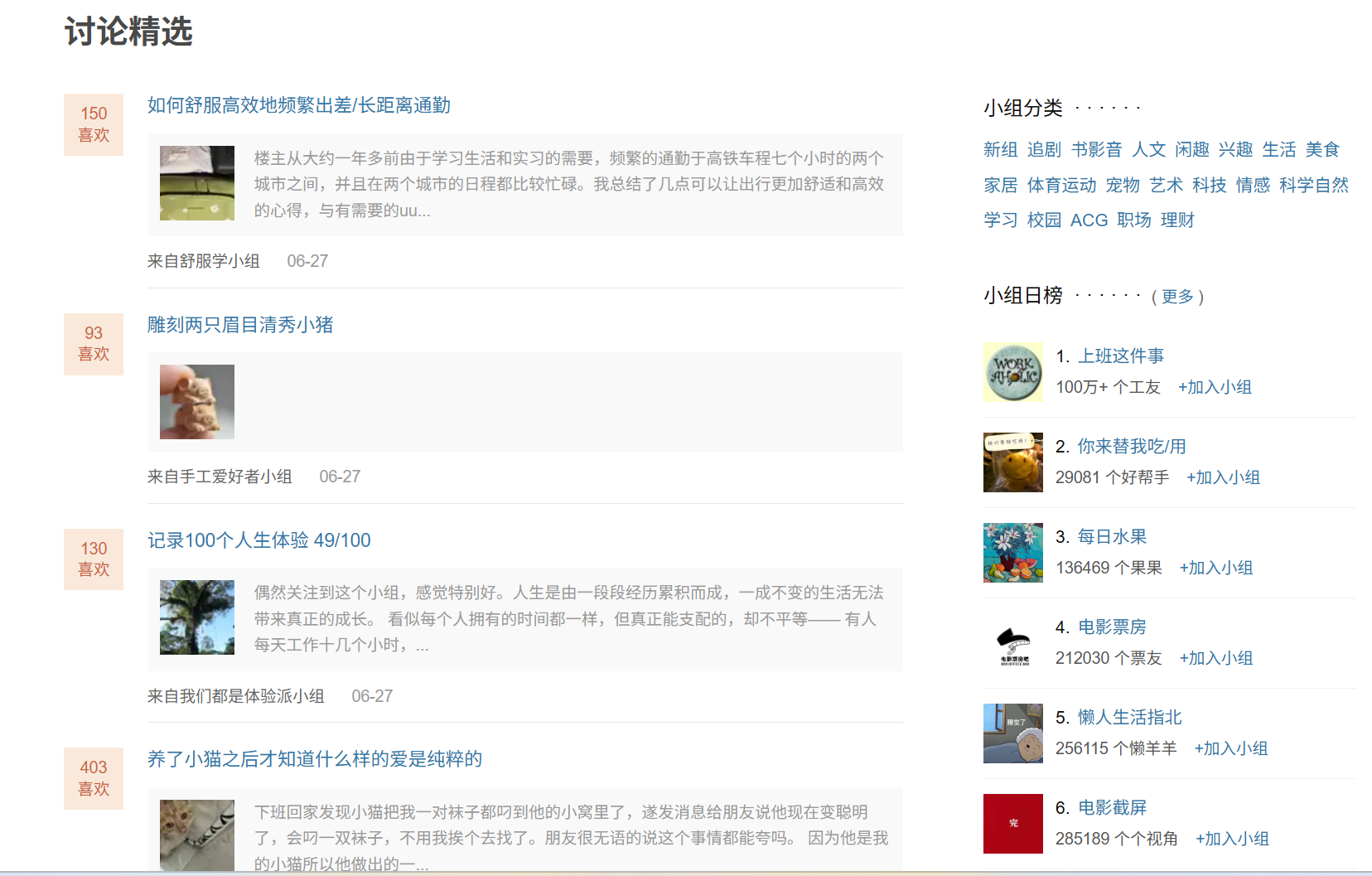This screenshot has width=1372, height=876.
Task: Open post 记录100个人生体验 49/100
Action: coord(259,540)
